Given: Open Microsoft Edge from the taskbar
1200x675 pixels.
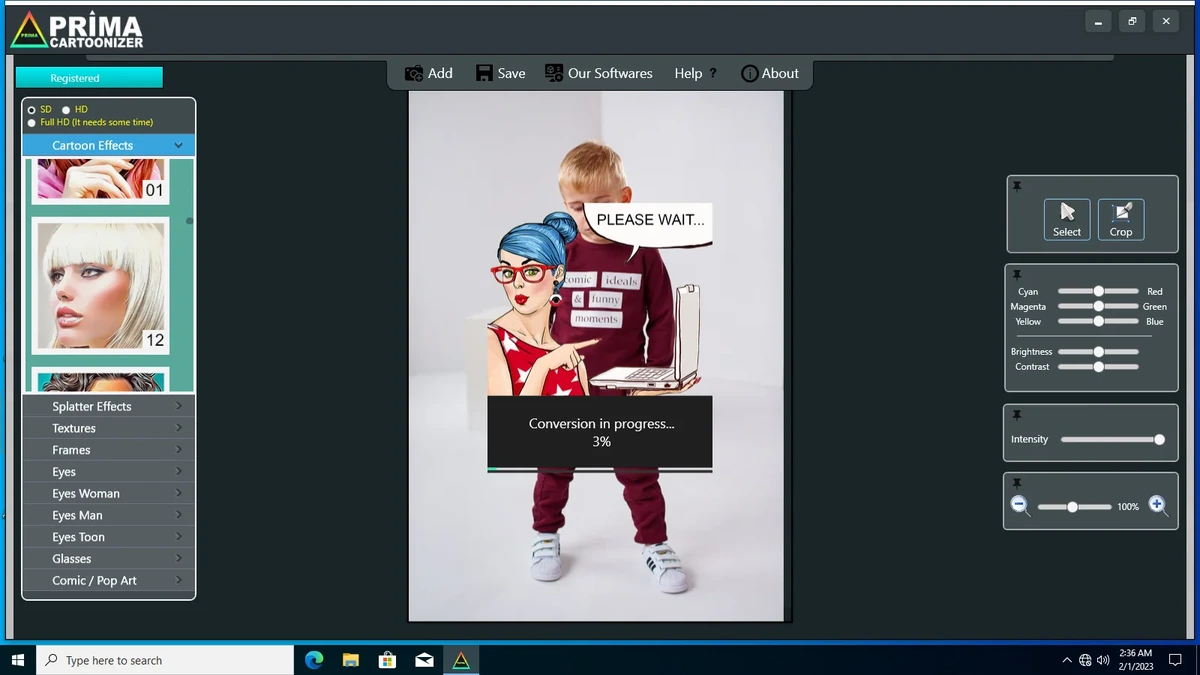Looking at the screenshot, I should click(314, 660).
